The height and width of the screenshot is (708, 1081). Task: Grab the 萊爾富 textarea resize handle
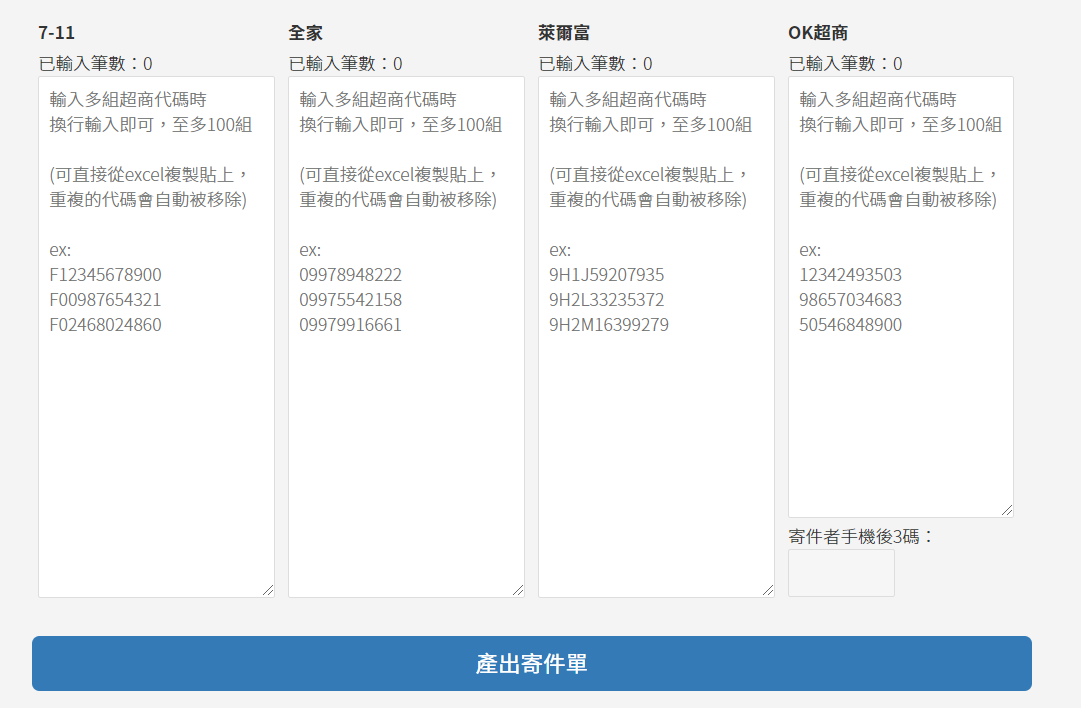tap(768, 591)
